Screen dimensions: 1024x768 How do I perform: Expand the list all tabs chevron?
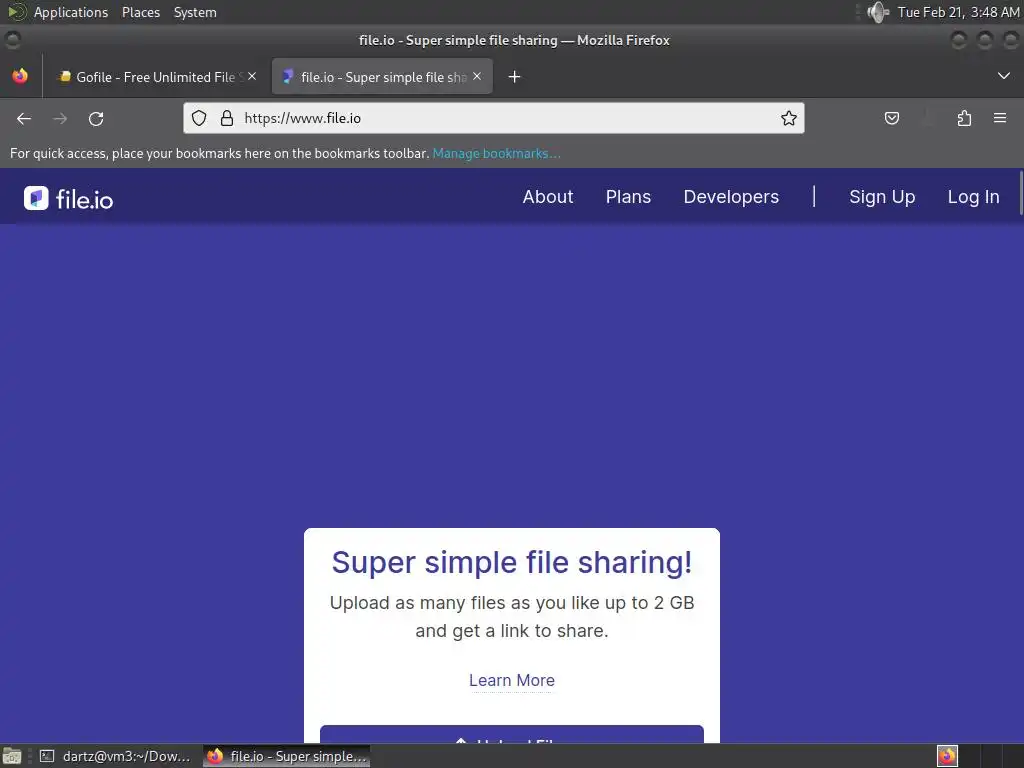(x=1004, y=76)
